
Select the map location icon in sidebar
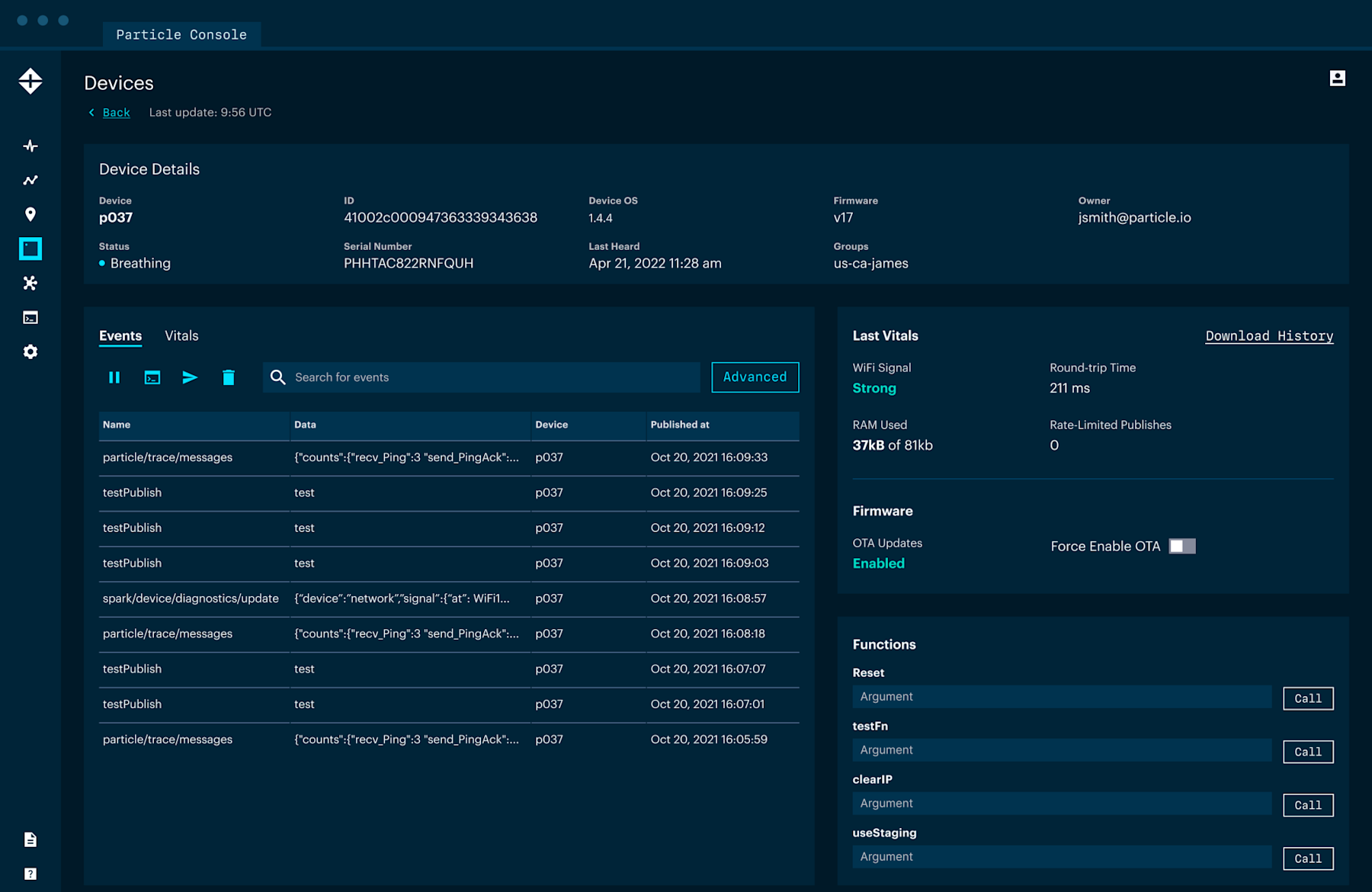[30, 214]
